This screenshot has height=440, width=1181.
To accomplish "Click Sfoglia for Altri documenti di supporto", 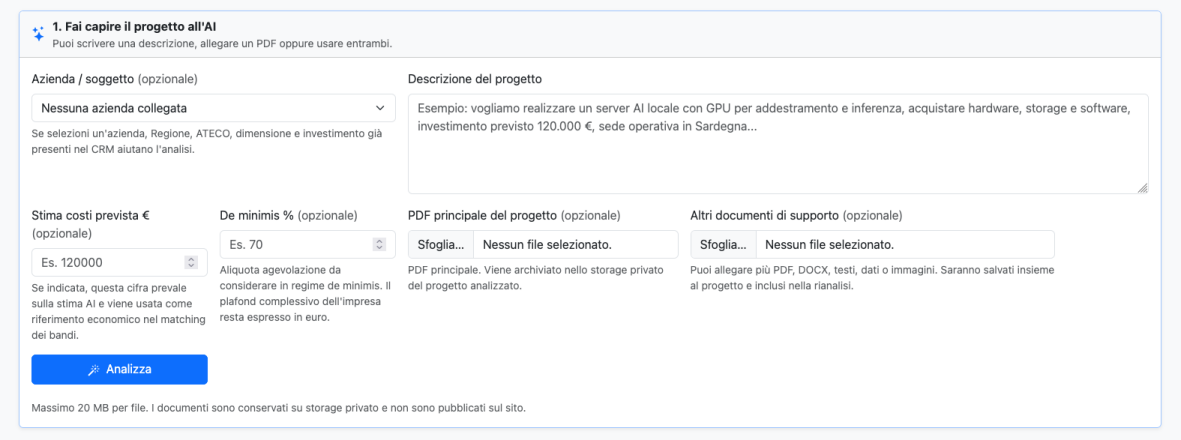I will [x=723, y=244].
